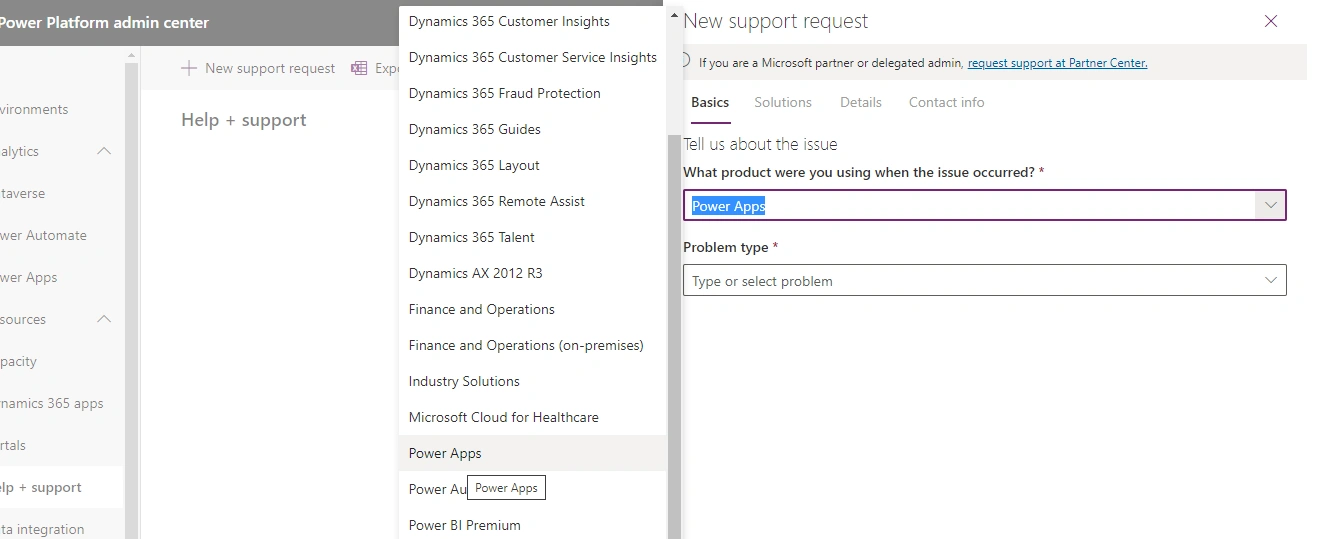Choose Dynamics 365 Fraud Protection
The image size is (1338, 539).
(x=532, y=93)
